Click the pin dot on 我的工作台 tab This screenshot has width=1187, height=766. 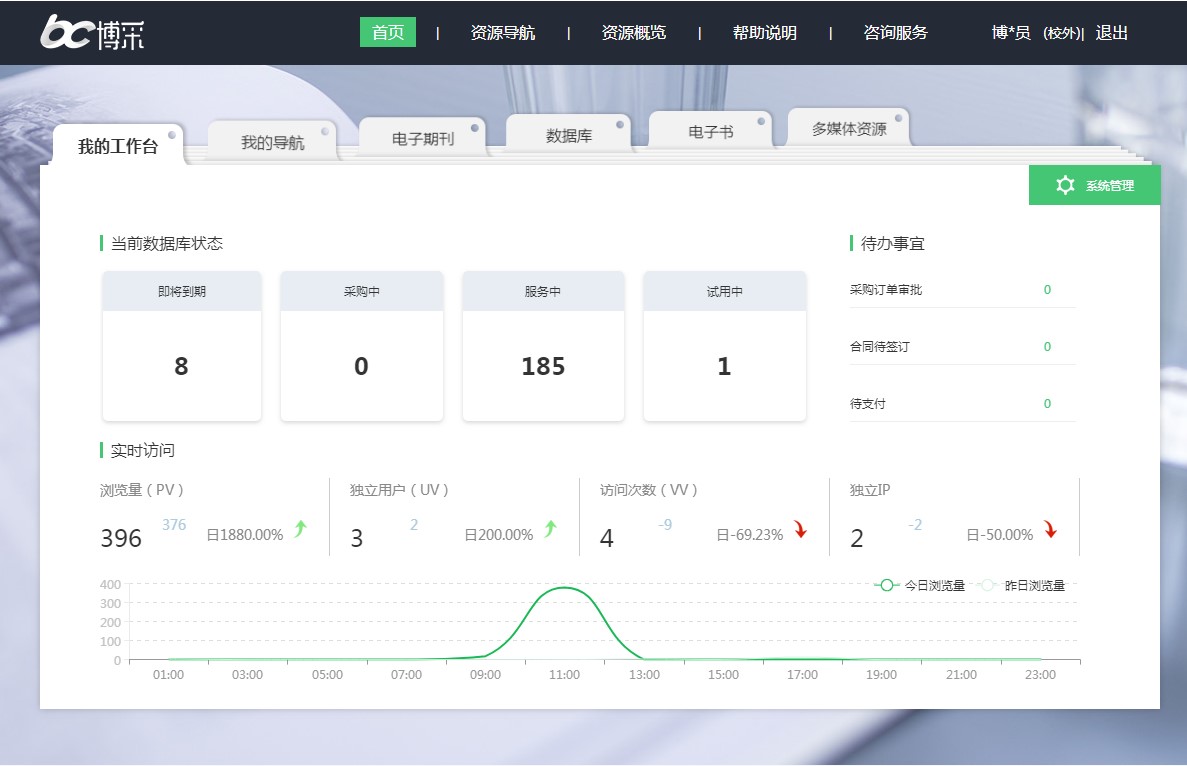point(172,134)
